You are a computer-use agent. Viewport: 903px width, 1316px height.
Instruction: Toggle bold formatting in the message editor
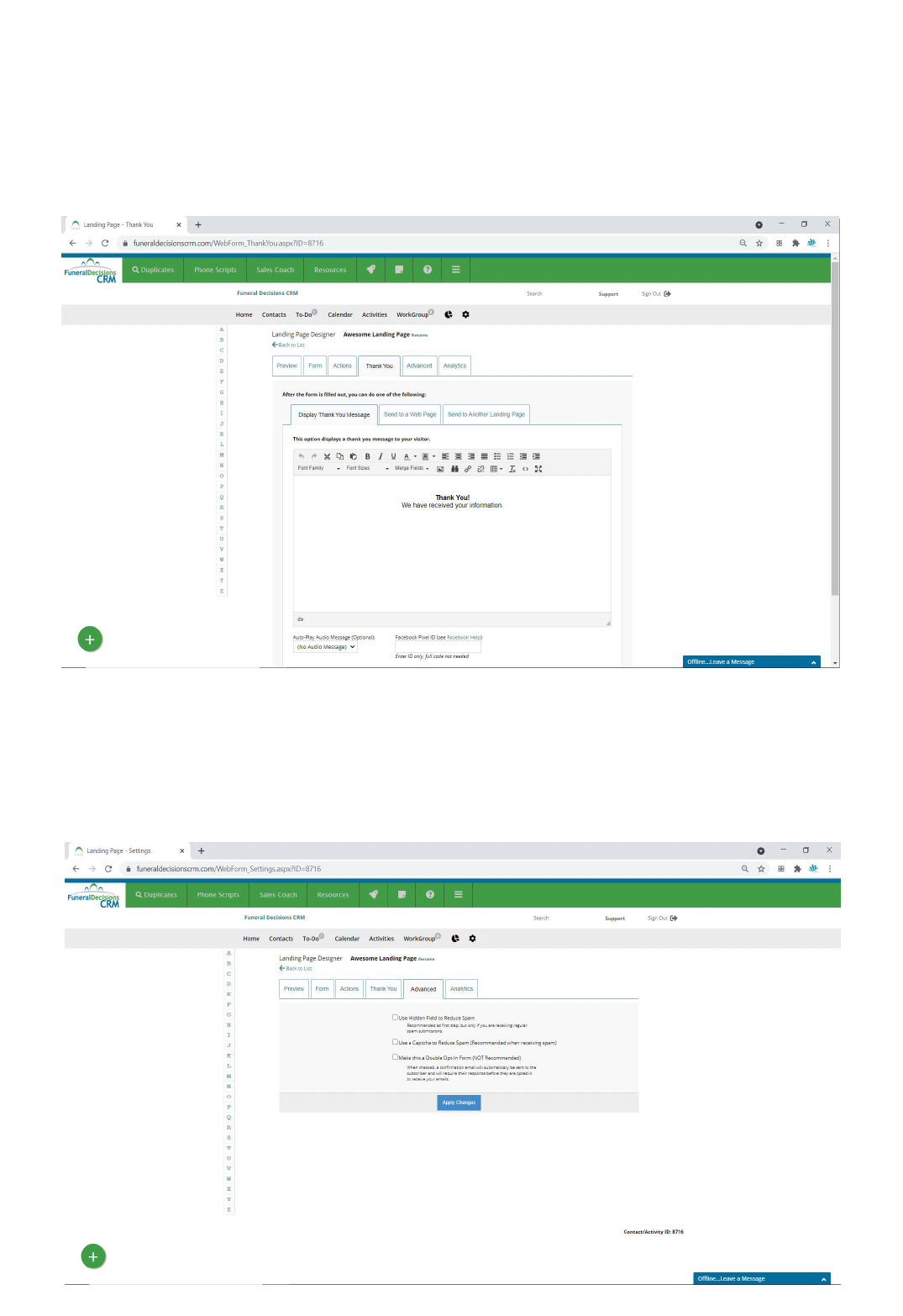click(367, 456)
